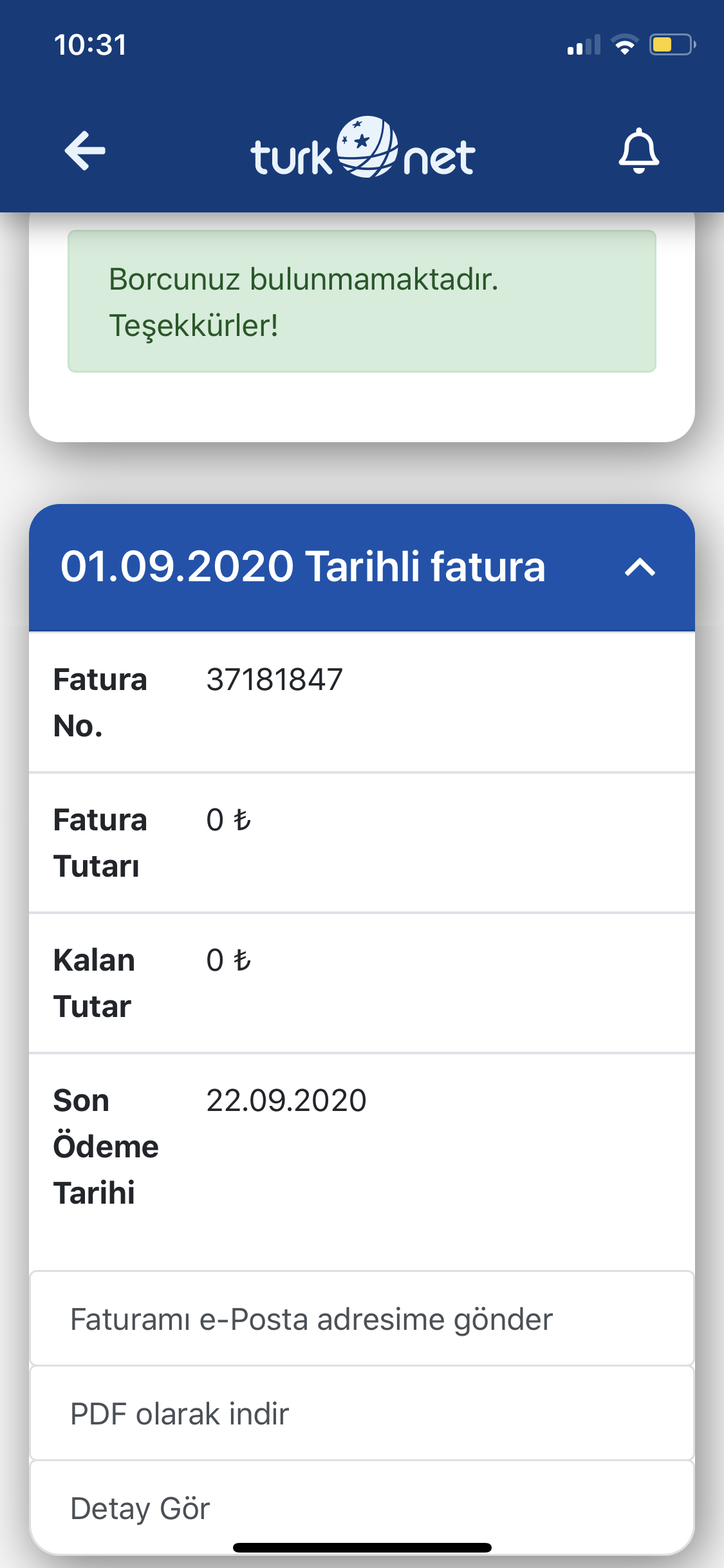Tap the Fatura Tutarı 0 ₺ value

[x=228, y=820]
